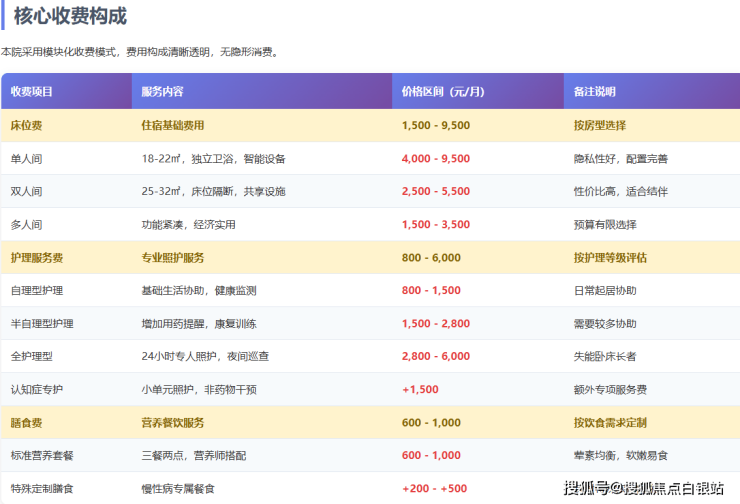This screenshot has height=504, width=740.
Task: Click the 特殊定制膳食 row label
Action: coord(42,489)
